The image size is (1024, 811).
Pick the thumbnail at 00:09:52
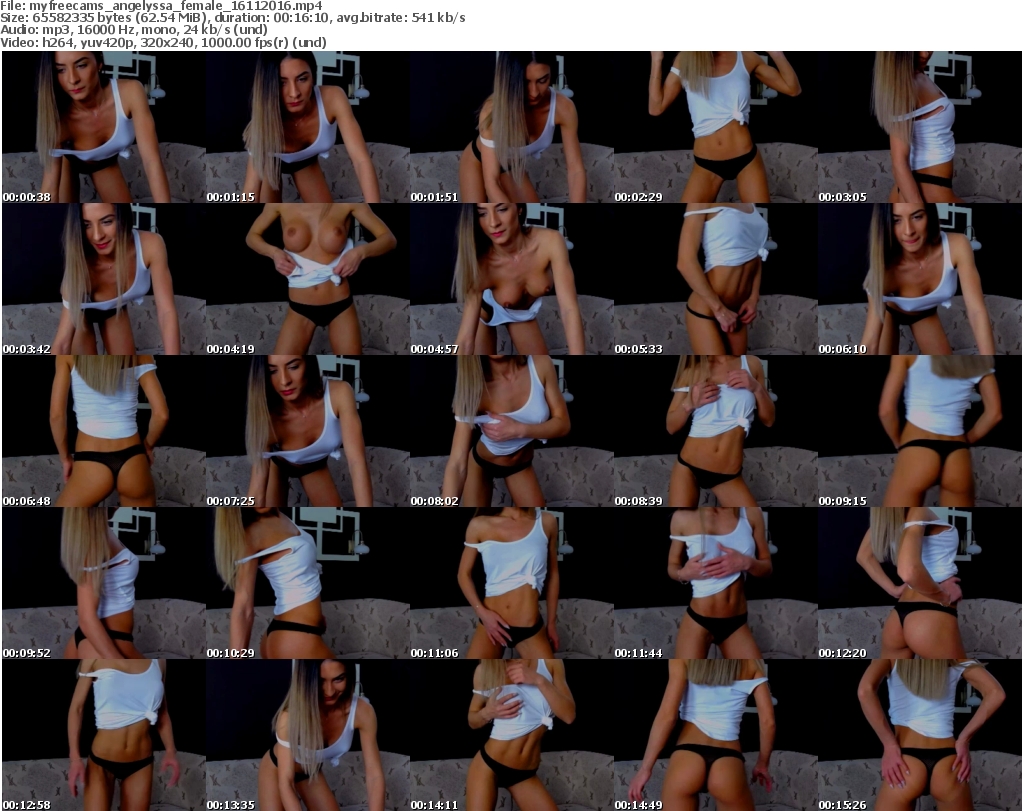(103, 583)
